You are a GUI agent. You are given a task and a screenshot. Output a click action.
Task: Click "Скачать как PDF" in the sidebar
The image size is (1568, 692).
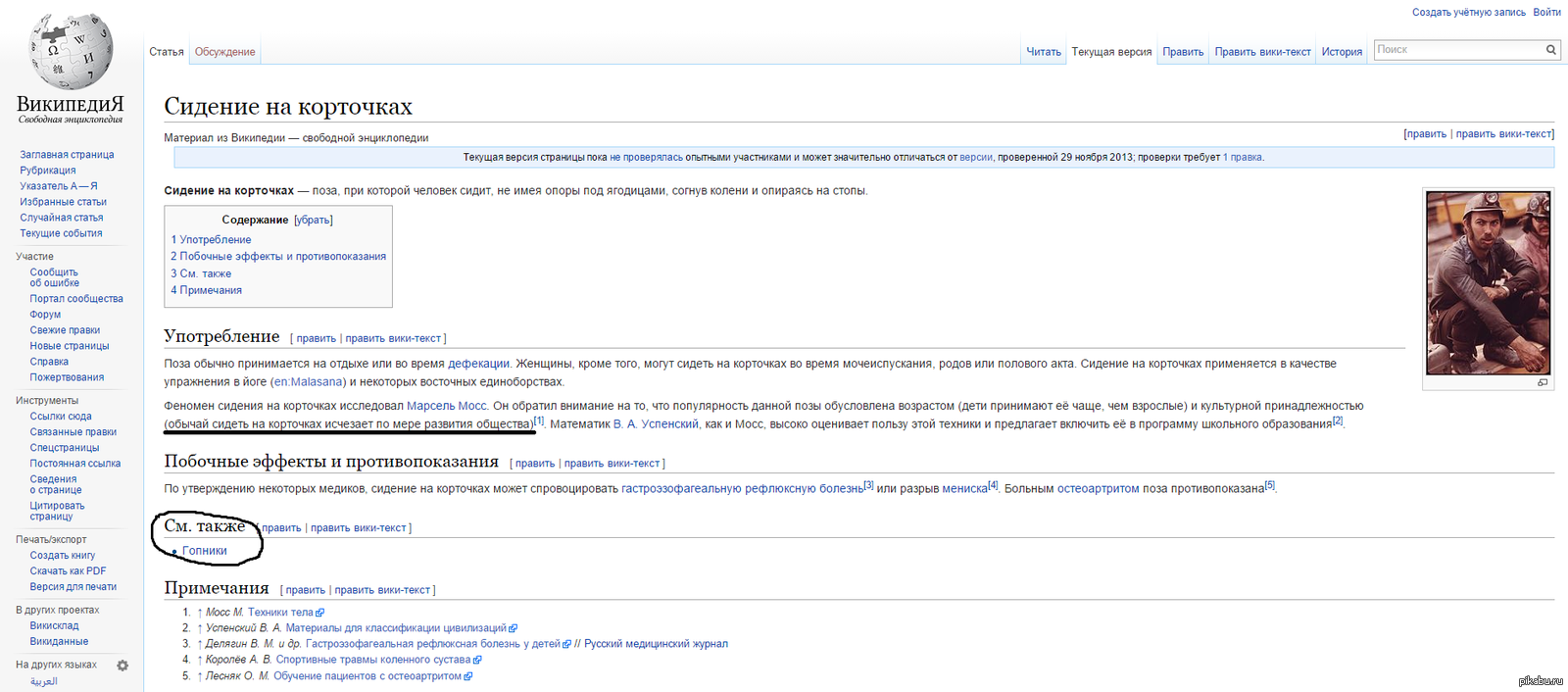(68, 571)
